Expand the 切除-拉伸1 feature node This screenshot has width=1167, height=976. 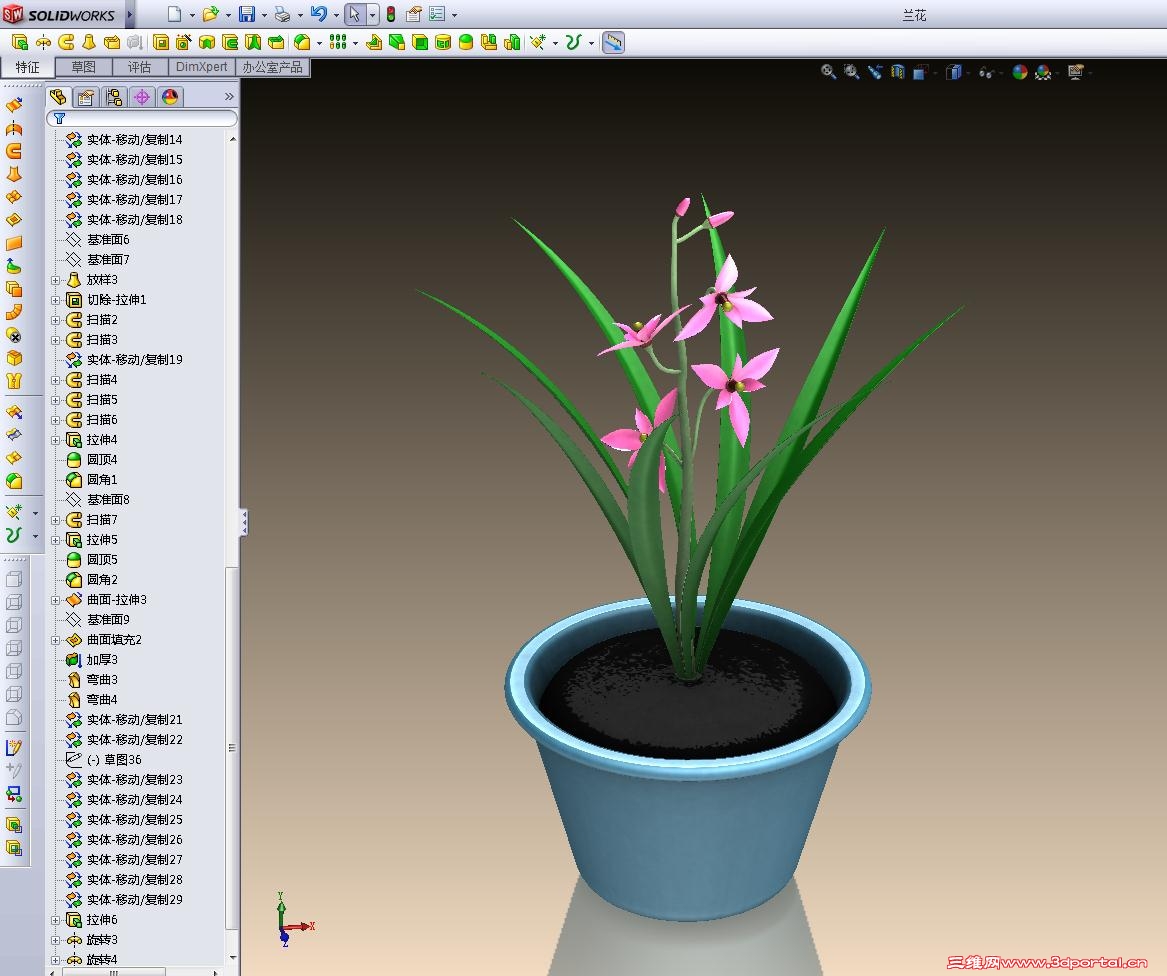(56, 300)
